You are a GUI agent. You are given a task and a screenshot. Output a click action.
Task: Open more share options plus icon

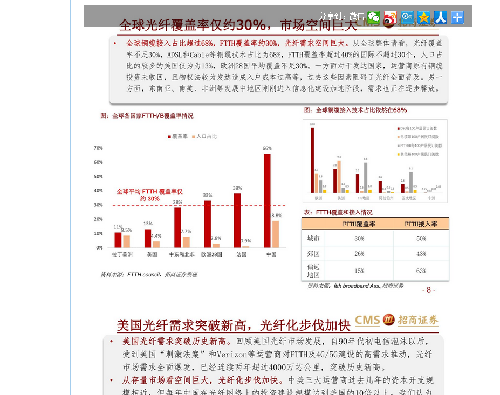(457, 17)
